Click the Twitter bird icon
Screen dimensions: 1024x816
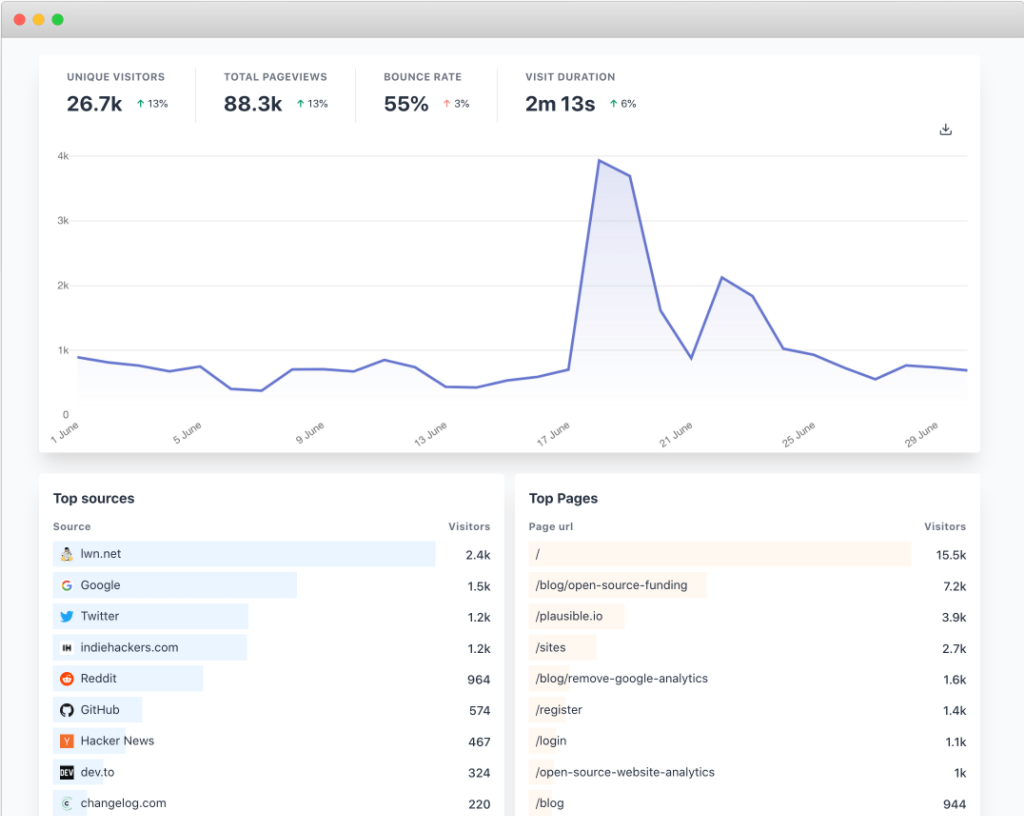(x=67, y=616)
